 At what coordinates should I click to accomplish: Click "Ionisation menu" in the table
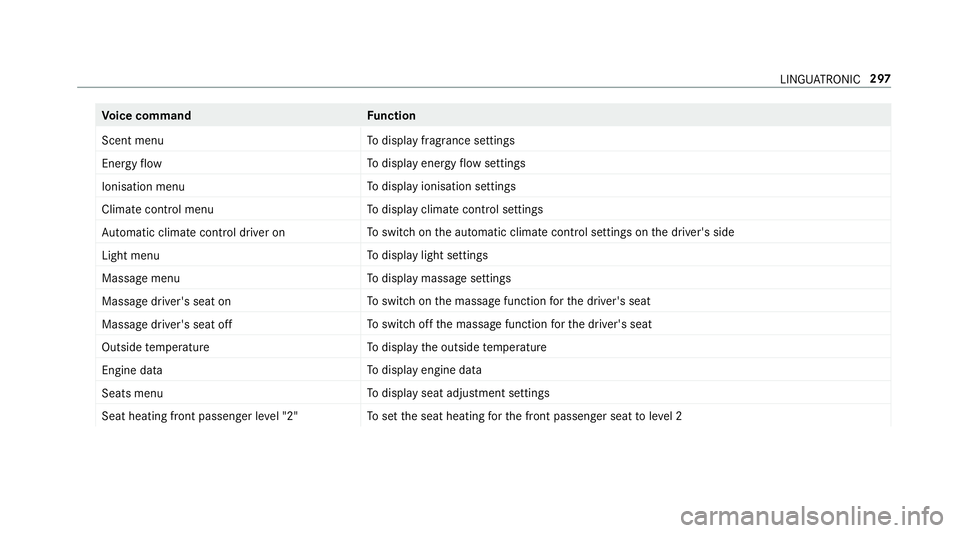click(x=143, y=187)
